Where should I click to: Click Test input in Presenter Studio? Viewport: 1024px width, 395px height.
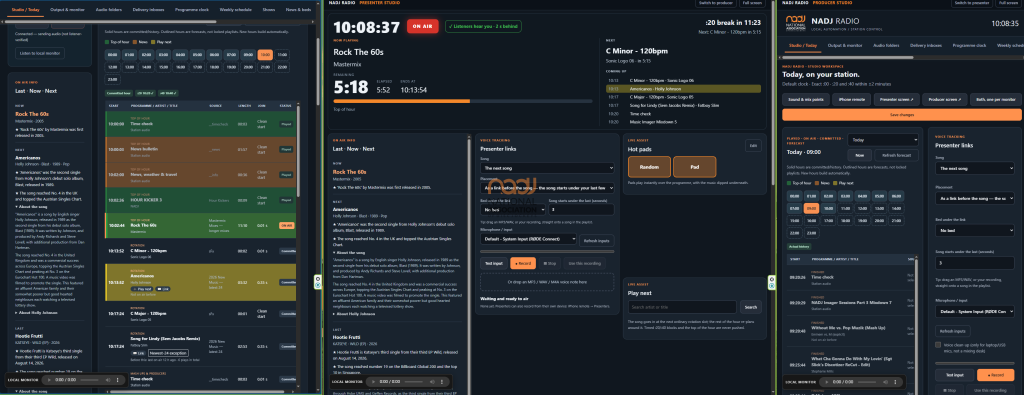pos(493,263)
